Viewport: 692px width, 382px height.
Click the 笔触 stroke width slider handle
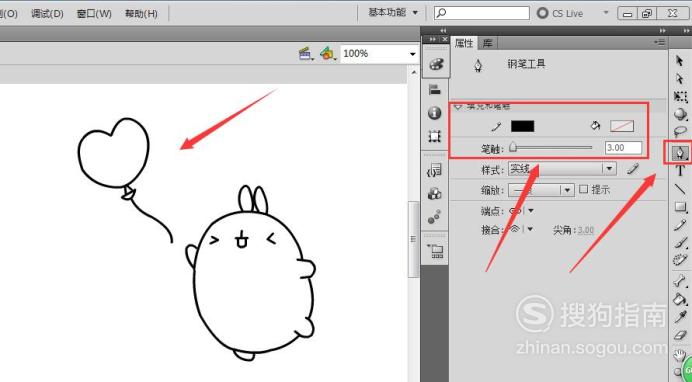(x=513, y=147)
